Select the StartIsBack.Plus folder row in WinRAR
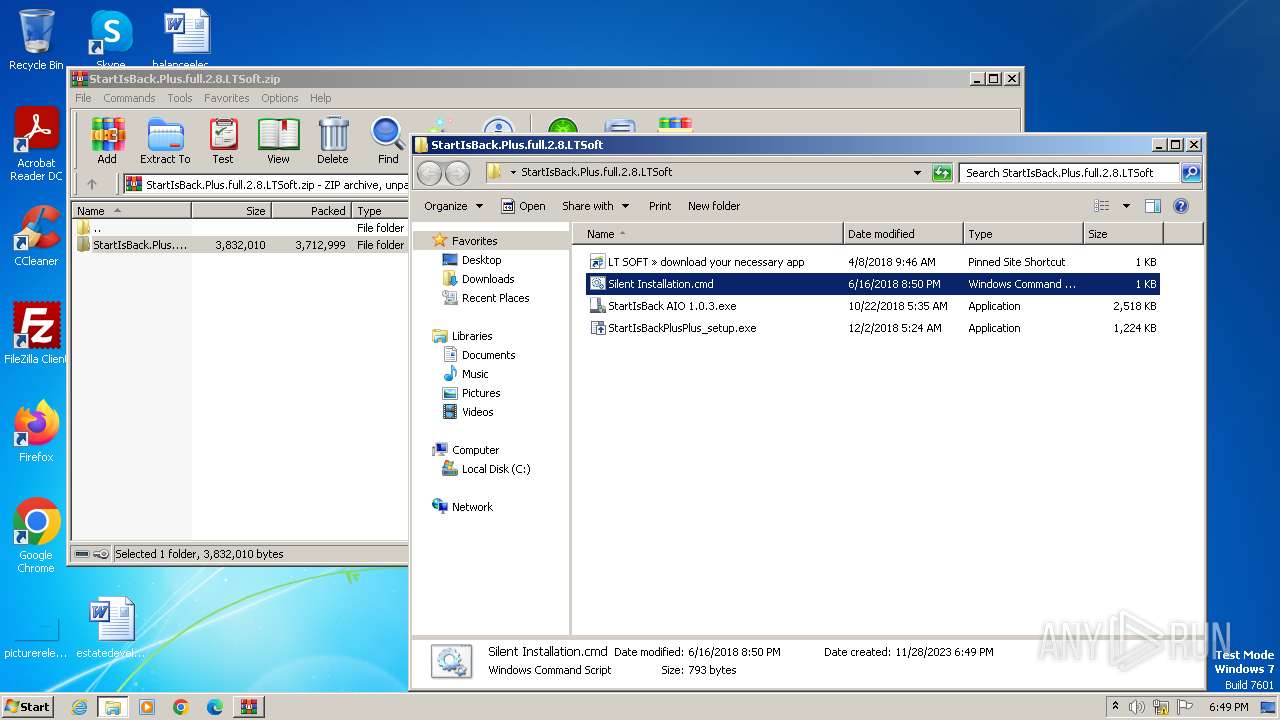The width and height of the screenshot is (1280, 720). point(240,245)
